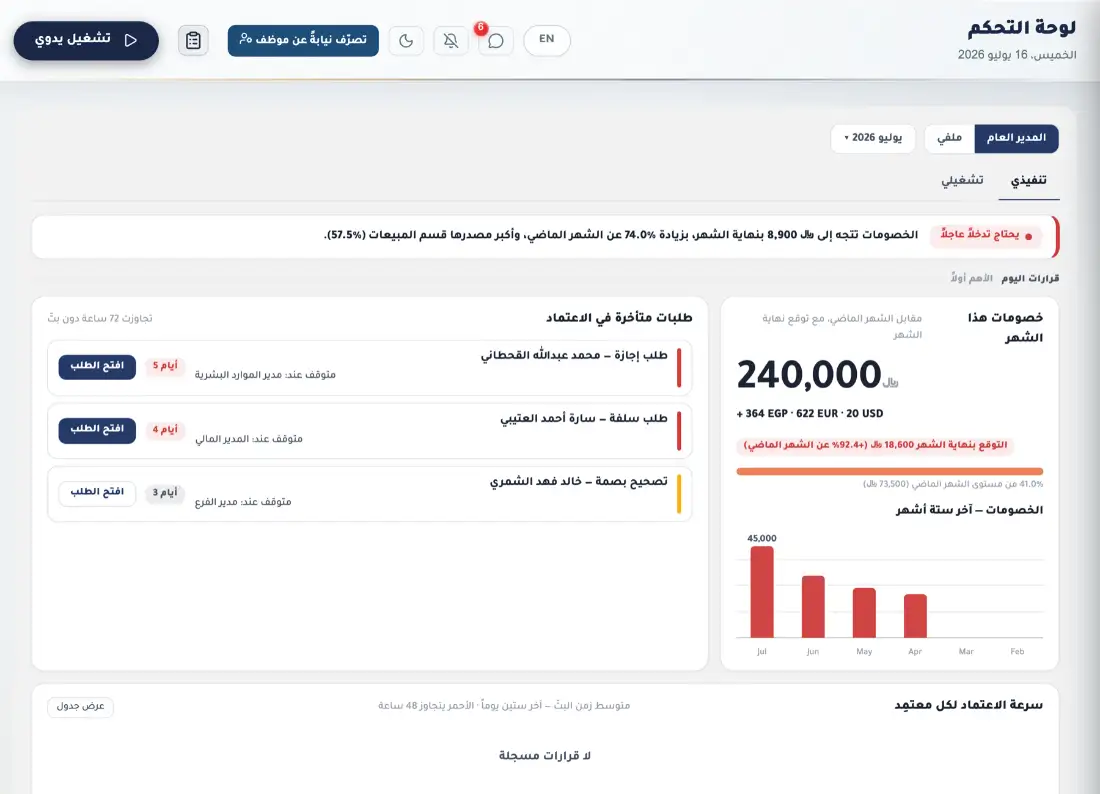
Task: Click تشغيل يدوي manual run button
Action: 86,40
